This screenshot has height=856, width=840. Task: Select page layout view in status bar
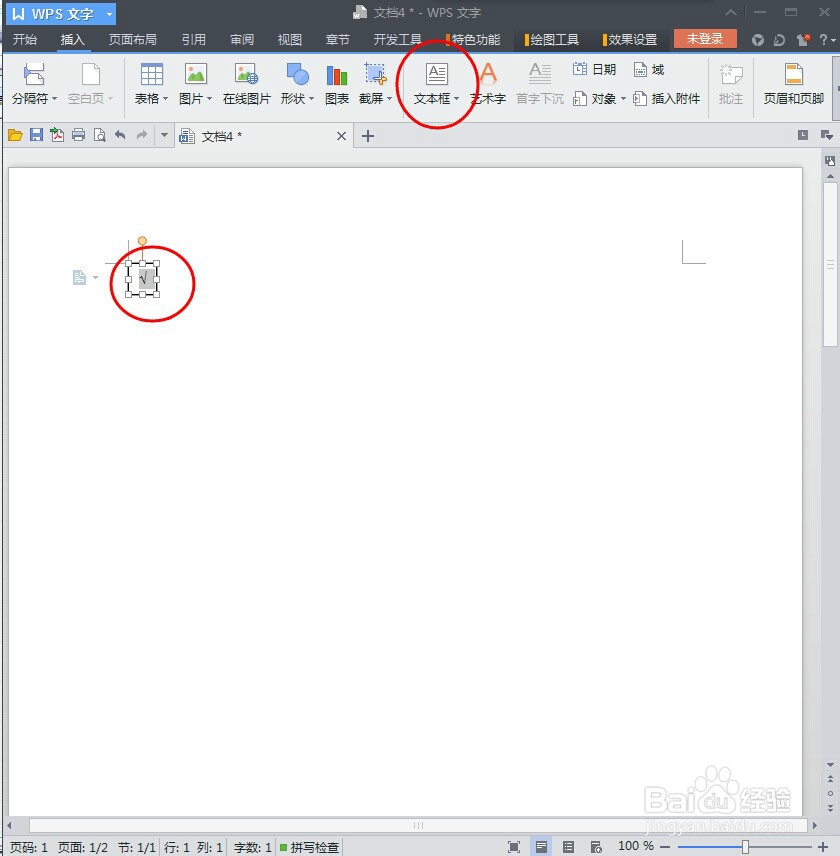point(541,847)
